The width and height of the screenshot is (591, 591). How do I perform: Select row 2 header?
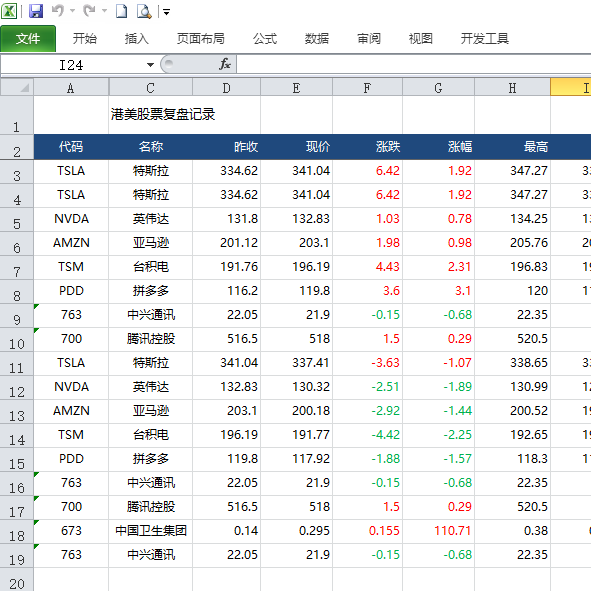[x=17, y=147]
